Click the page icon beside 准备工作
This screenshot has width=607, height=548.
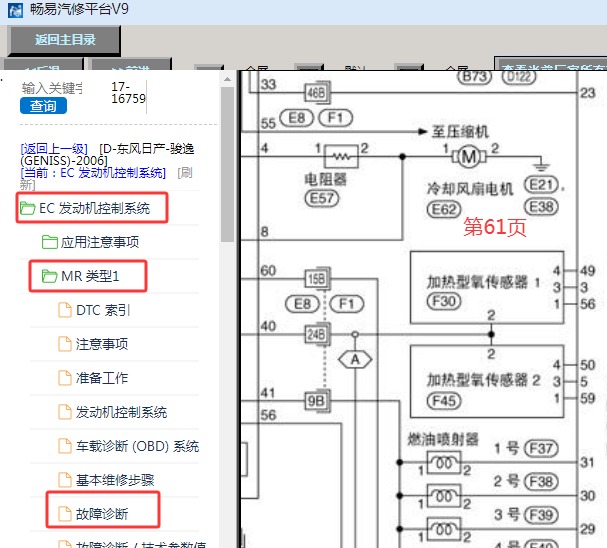(65, 378)
